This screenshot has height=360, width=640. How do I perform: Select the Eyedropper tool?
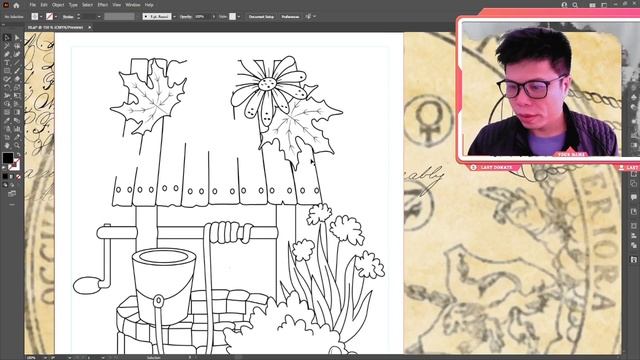coord(7,120)
